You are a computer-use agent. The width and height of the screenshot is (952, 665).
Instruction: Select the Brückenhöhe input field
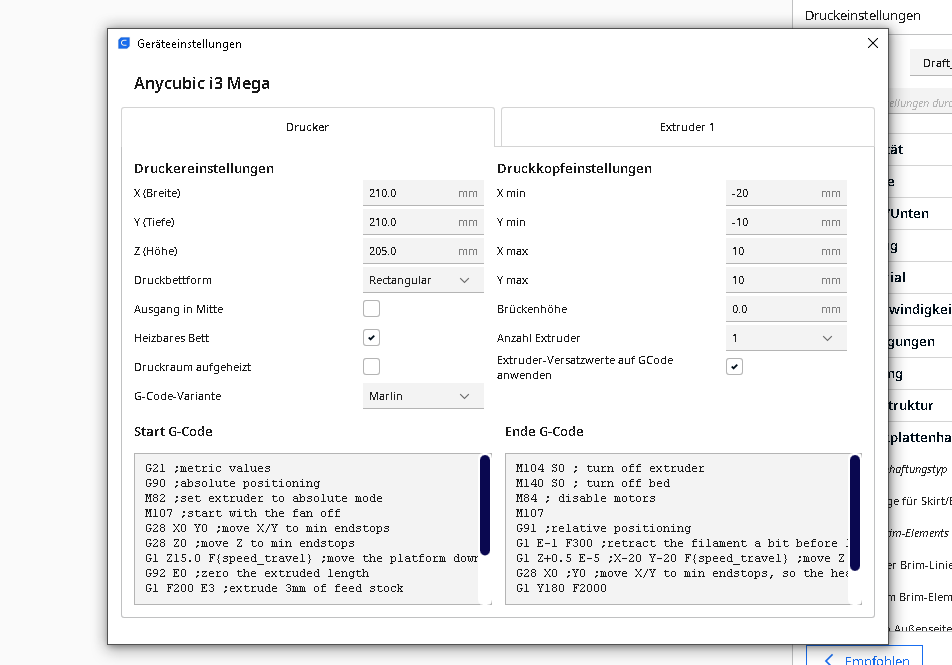(x=773, y=309)
